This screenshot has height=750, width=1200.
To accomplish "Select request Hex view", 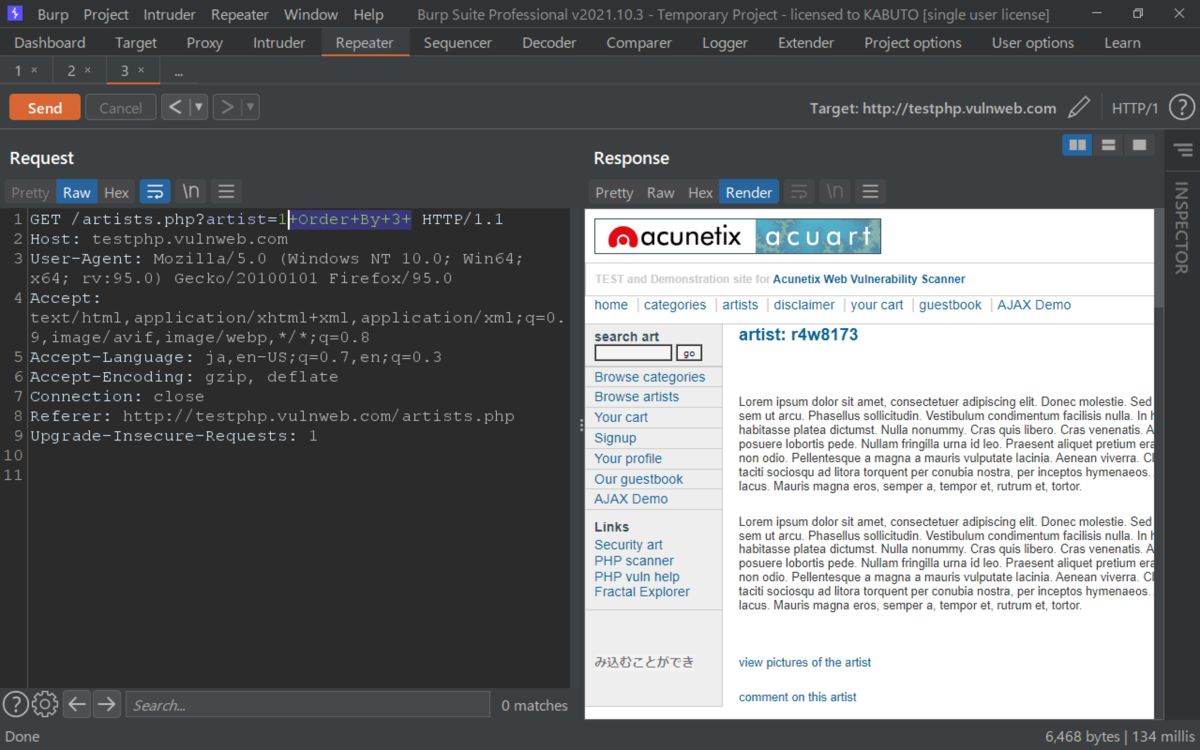I will pos(117,192).
